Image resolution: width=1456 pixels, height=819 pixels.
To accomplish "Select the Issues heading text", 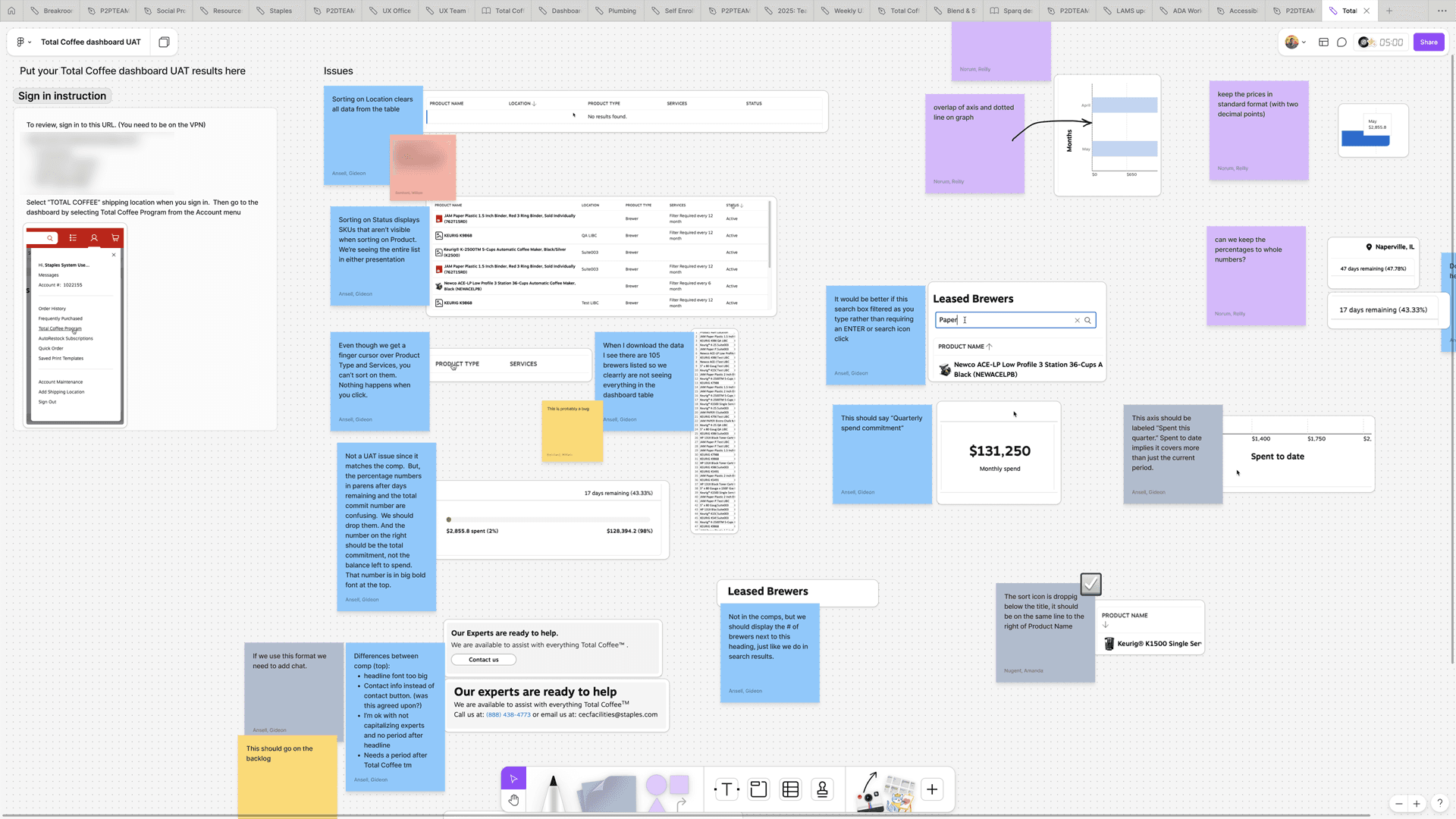I will 338,71.
